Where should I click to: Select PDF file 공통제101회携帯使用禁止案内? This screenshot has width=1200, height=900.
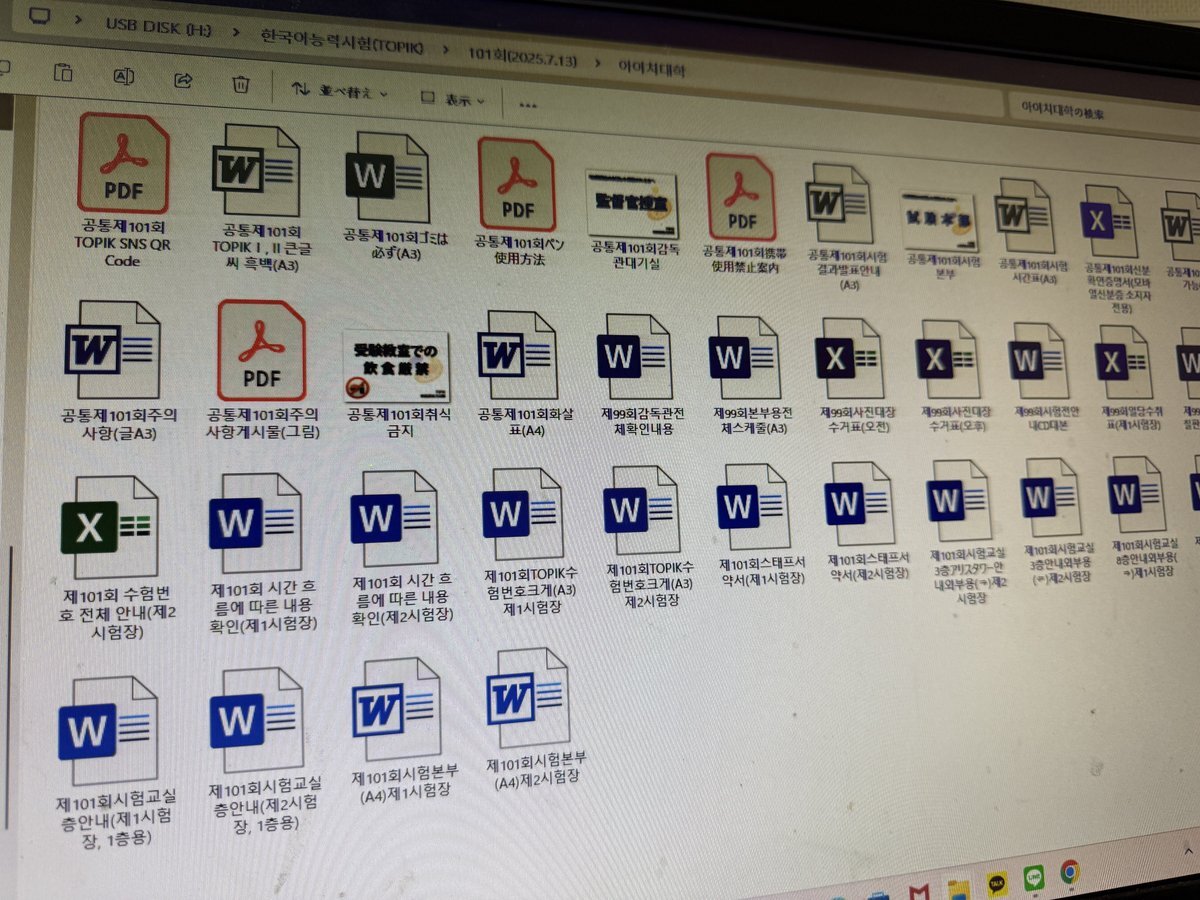(x=744, y=213)
